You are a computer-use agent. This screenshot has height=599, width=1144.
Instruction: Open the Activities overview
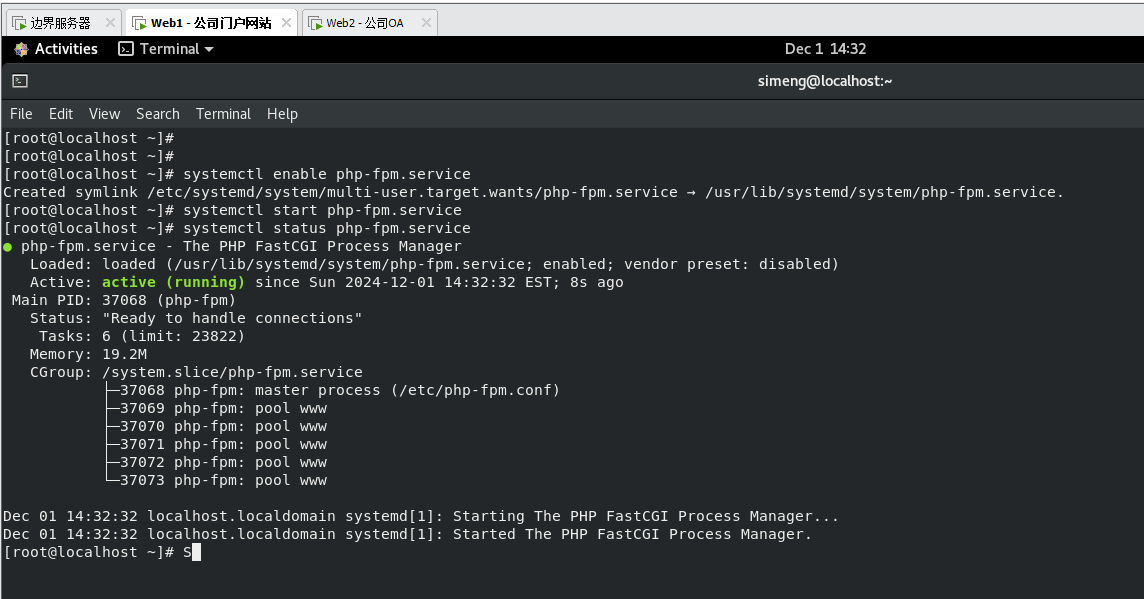pyautogui.click(x=66, y=49)
